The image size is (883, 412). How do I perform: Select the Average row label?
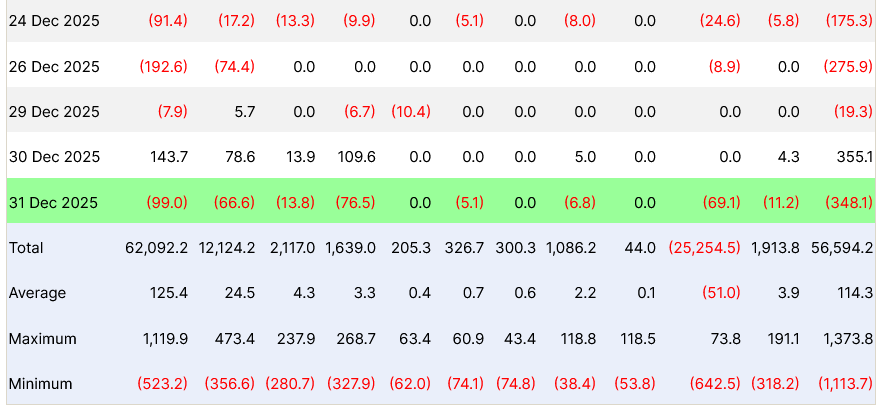point(37,293)
